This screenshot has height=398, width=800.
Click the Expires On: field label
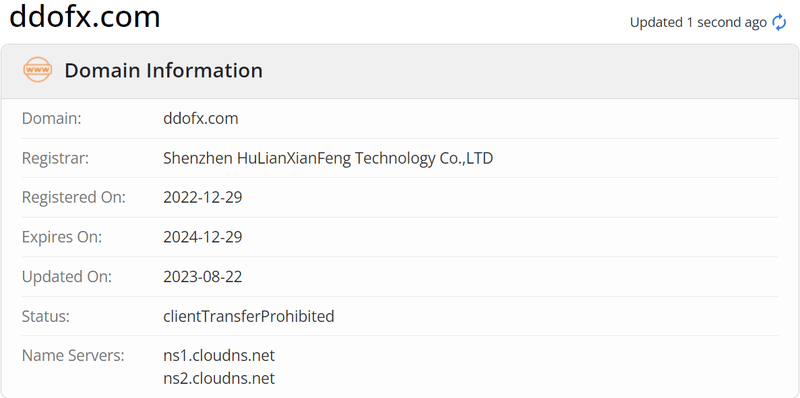(x=62, y=237)
